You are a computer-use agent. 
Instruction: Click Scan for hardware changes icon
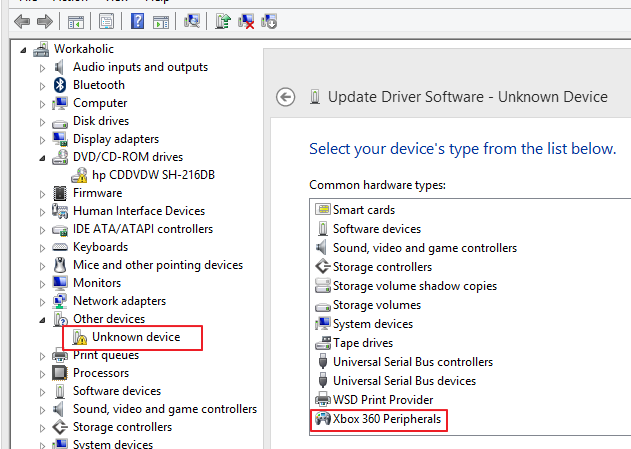click(192, 21)
